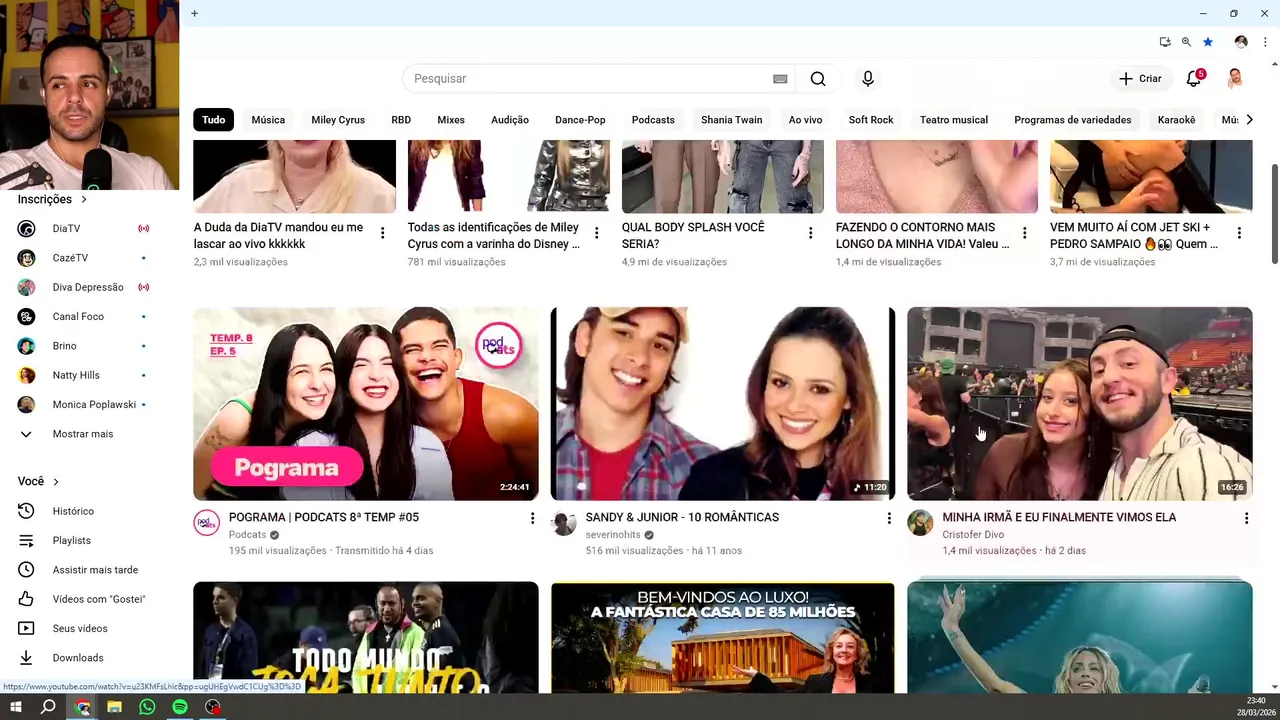Play the MINHA IRMÃ E EU thumbnail
The height and width of the screenshot is (720, 1280).
pos(1080,403)
